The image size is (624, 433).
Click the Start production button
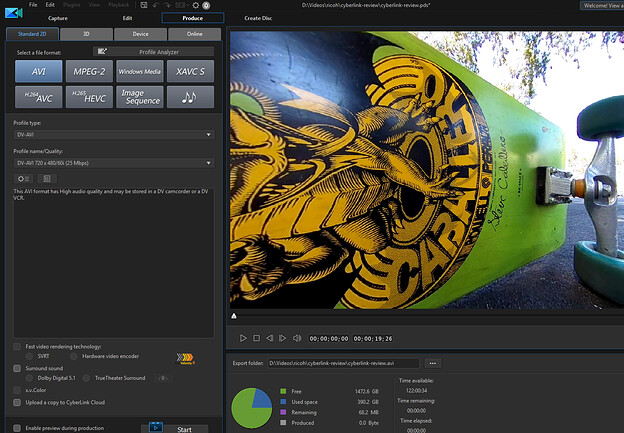175,428
